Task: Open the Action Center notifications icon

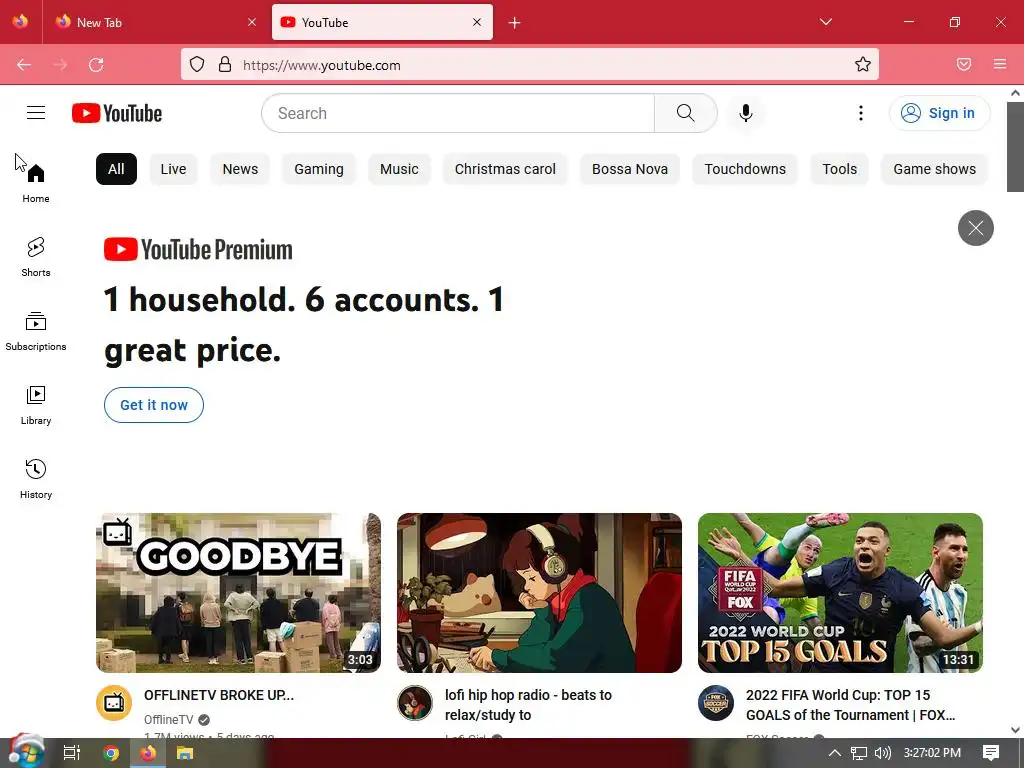Action: click(x=991, y=753)
